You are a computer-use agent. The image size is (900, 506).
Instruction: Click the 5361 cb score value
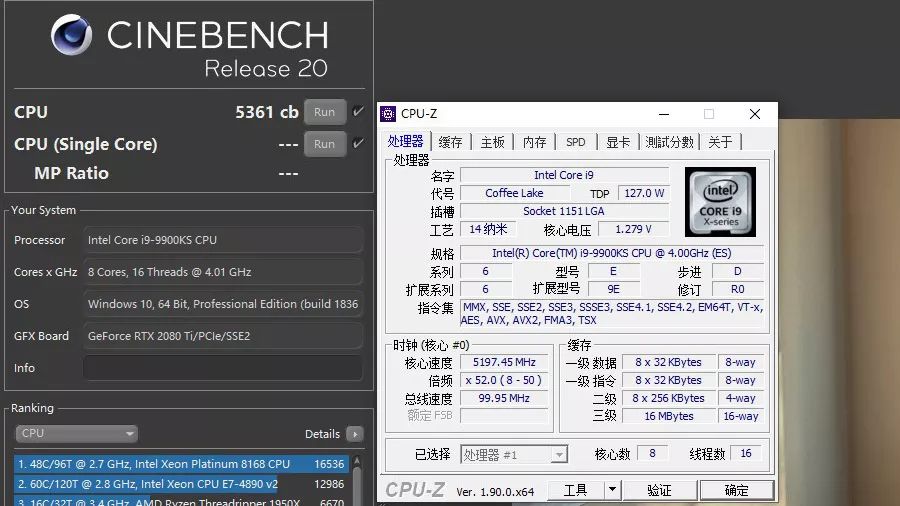pyautogui.click(x=267, y=112)
